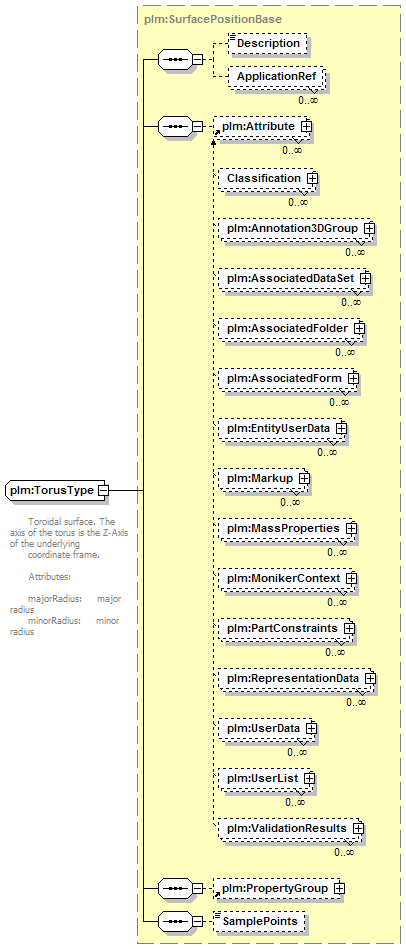406x949 pixels.
Task: Expand plm:EntityUserData element
Action: [x=341, y=428]
